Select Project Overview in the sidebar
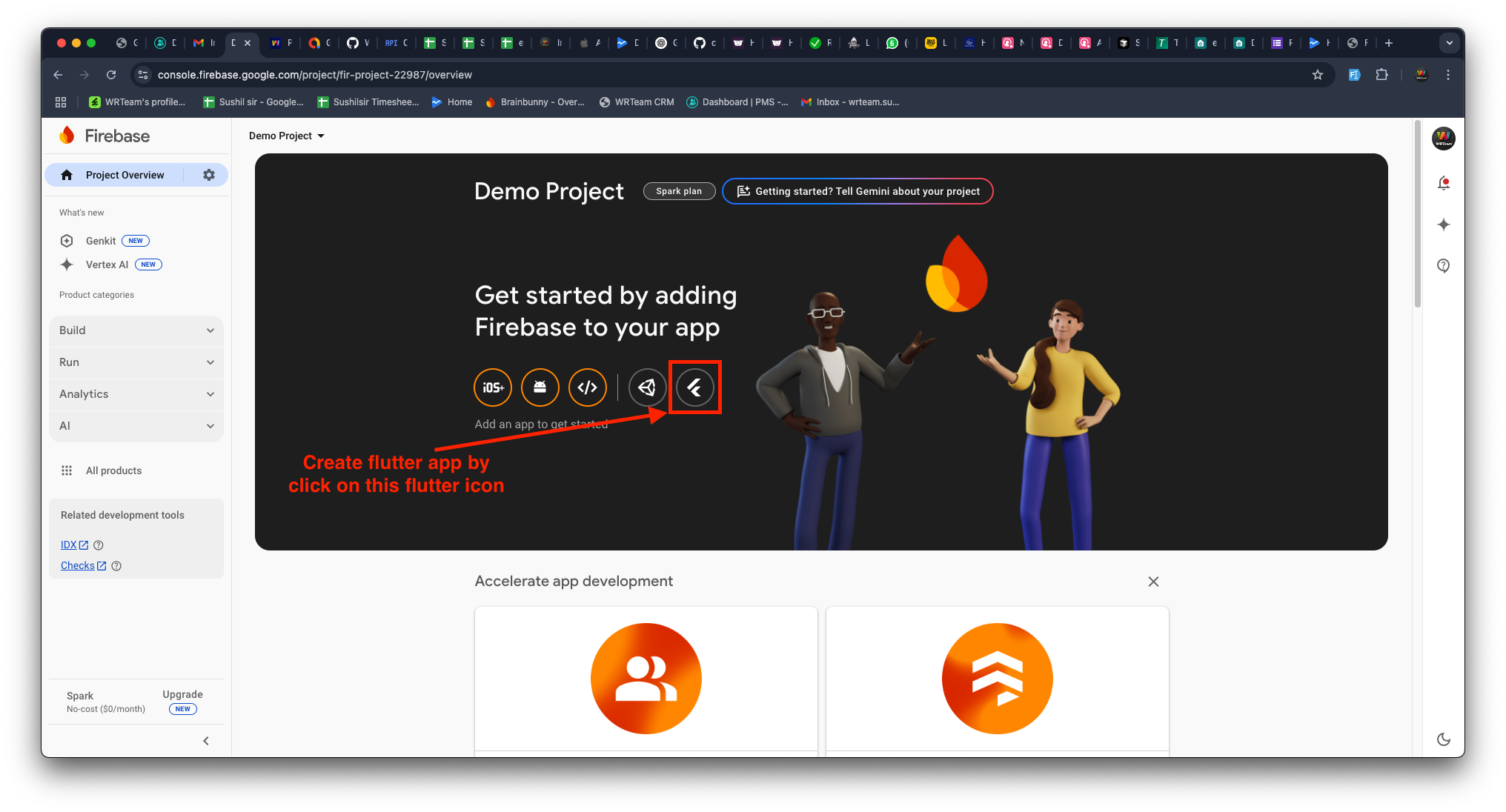 [x=125, y=174]
